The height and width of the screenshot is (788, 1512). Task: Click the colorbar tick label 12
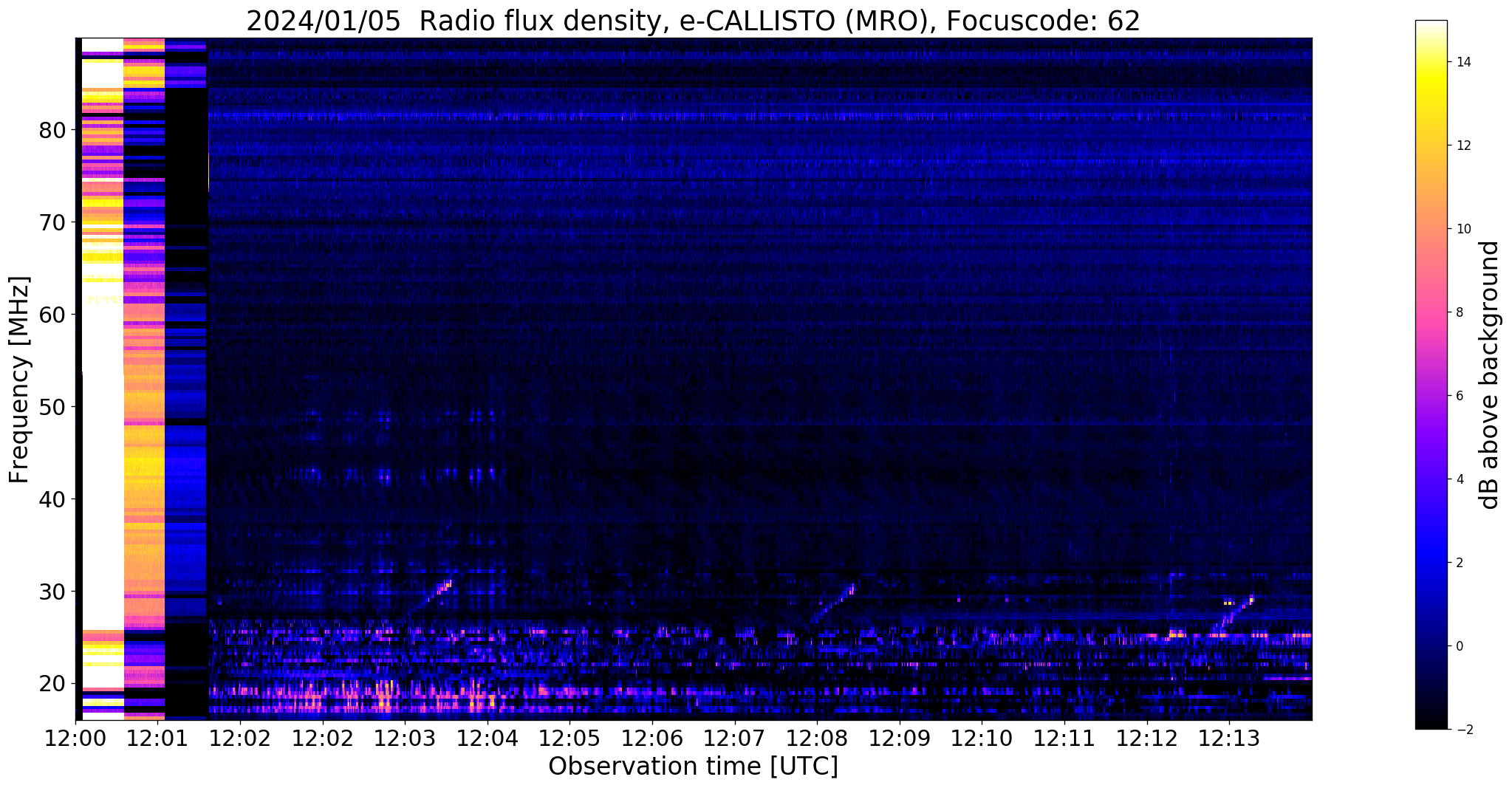pos(1463,145)
